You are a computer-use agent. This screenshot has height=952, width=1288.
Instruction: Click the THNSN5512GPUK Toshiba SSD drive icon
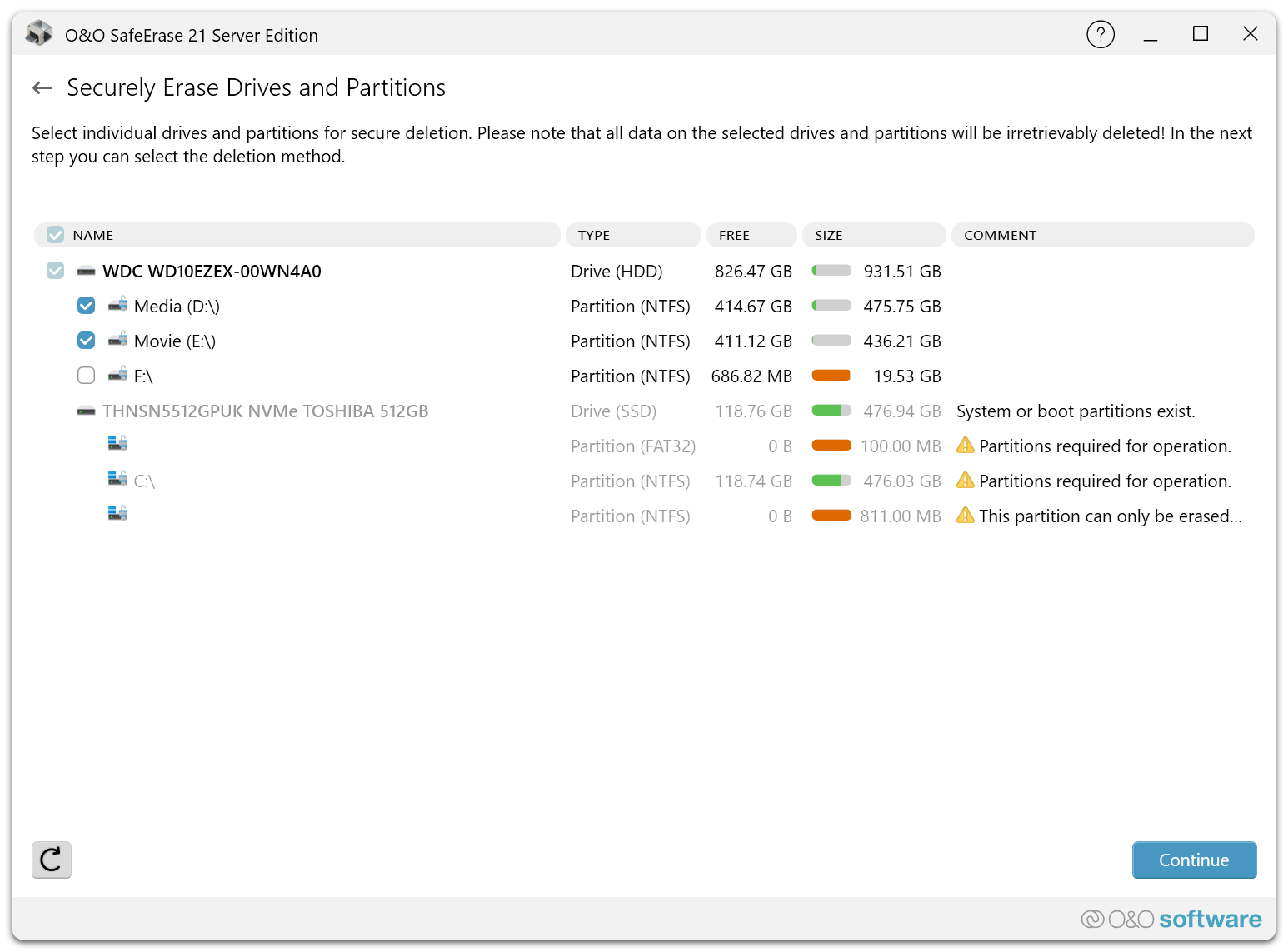(x=86, y=411)
